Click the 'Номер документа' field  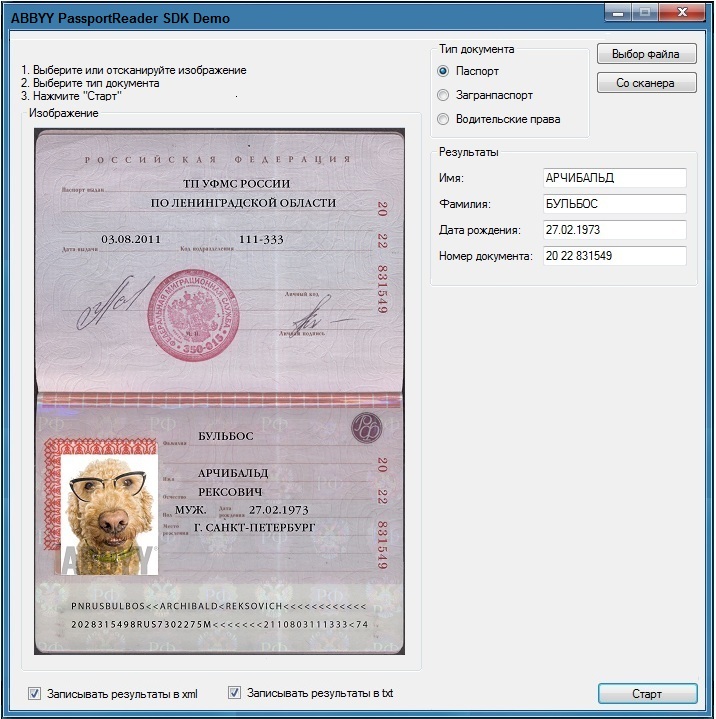coord(615,256)
